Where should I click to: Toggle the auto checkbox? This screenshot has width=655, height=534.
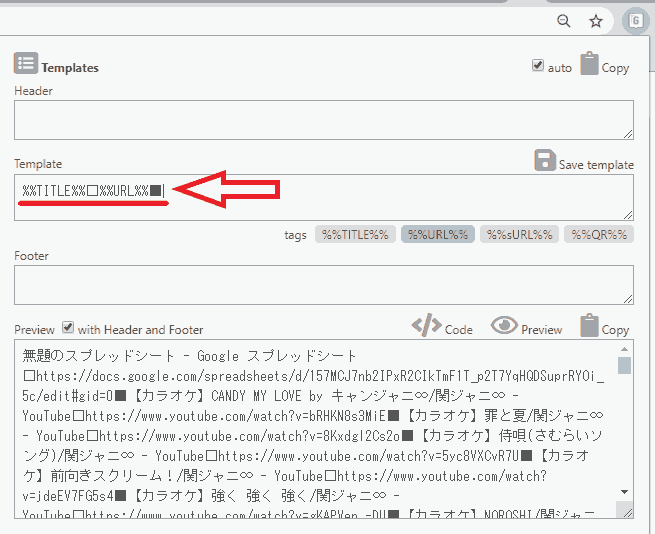click(x=538, y=65)
